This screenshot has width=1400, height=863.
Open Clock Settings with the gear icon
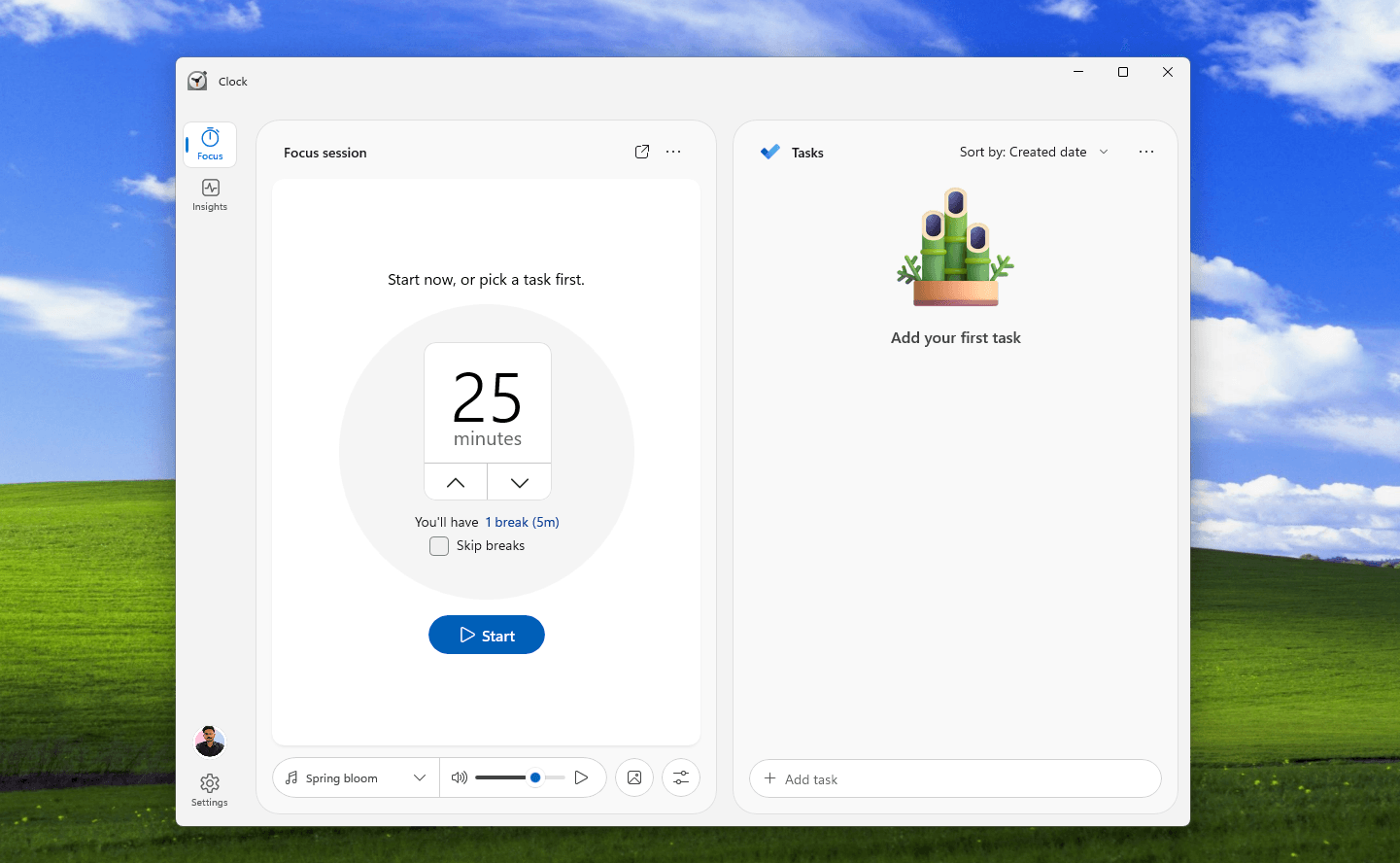click(209, 782)
